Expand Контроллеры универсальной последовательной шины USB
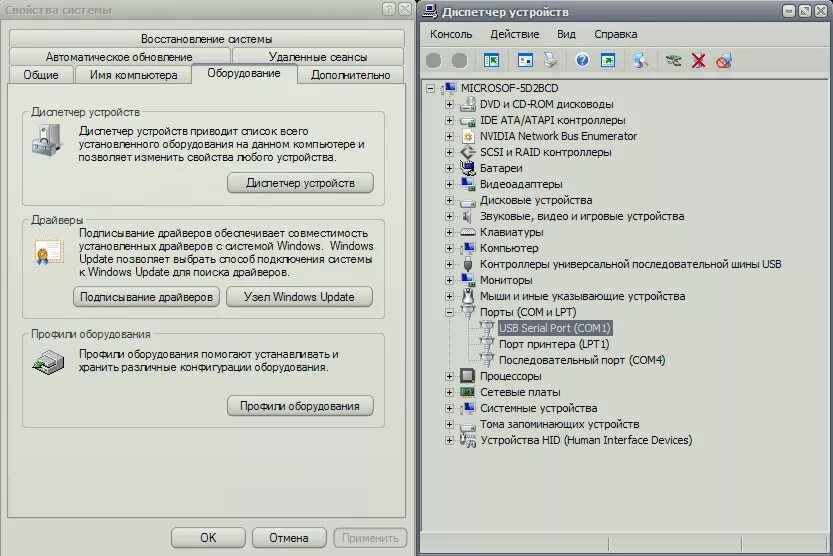 [449, 264]
